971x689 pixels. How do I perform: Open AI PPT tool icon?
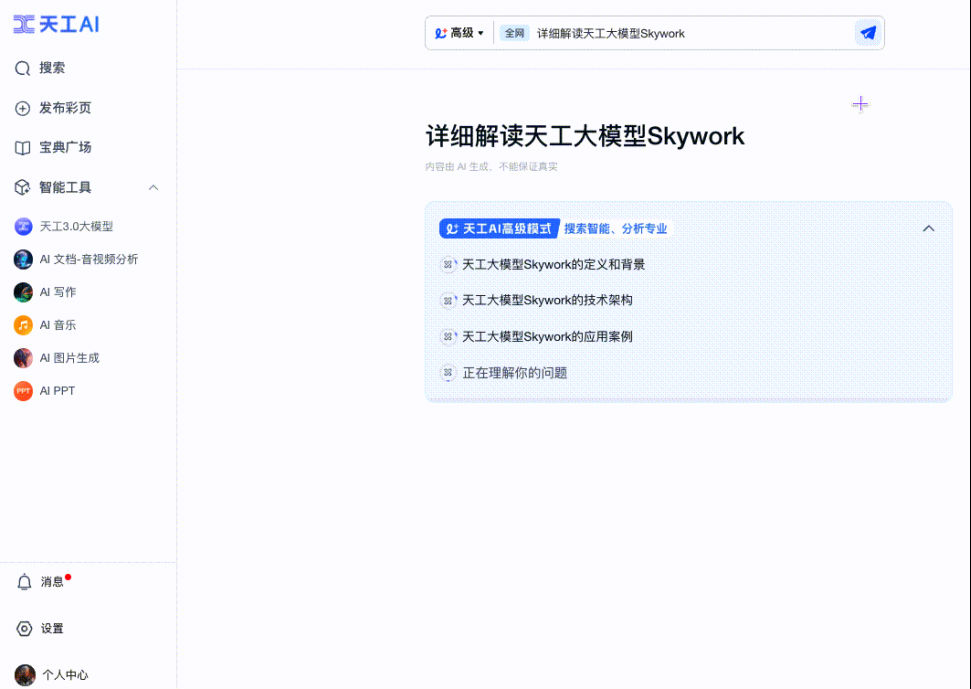[x=23, y=391]
